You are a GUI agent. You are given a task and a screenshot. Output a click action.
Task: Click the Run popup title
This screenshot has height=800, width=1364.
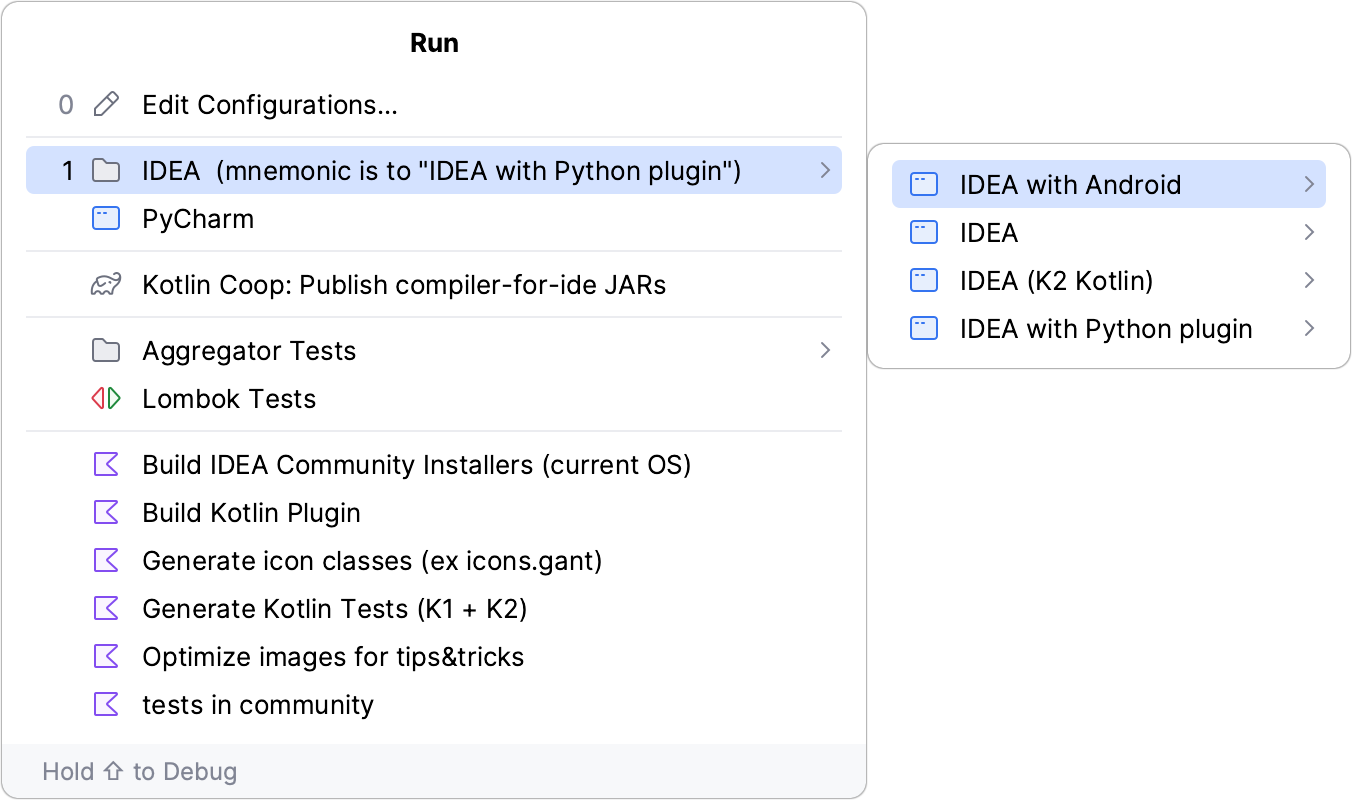(x=435, y=43)
